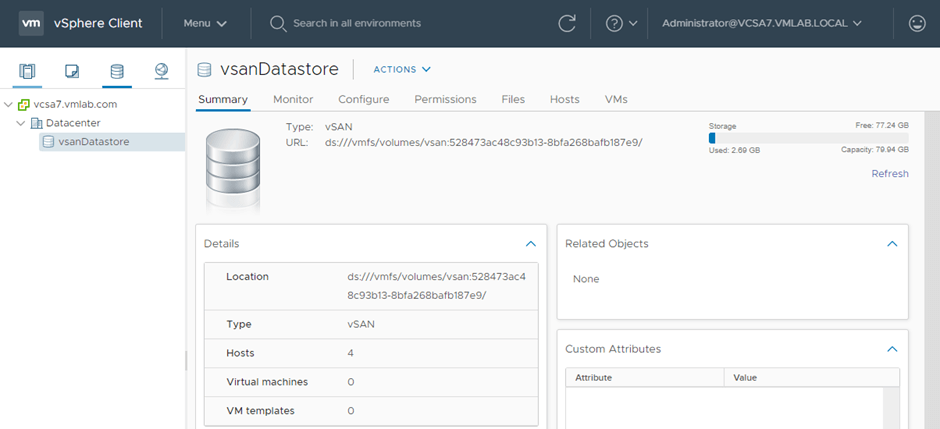Click the Hosts value 4 in Details

click(350, 353)
